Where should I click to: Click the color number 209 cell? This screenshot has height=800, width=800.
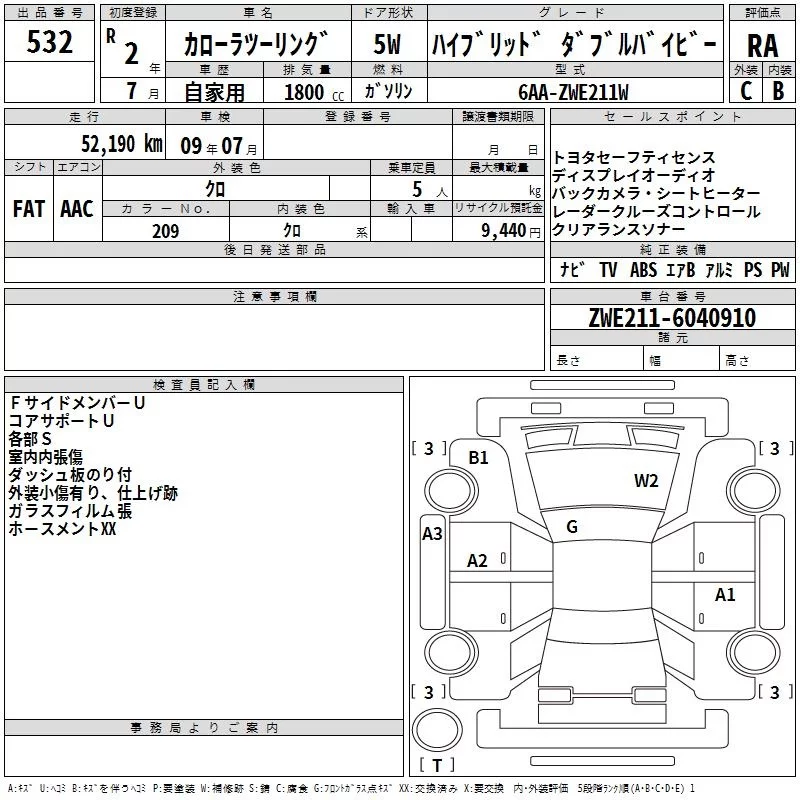166,231
